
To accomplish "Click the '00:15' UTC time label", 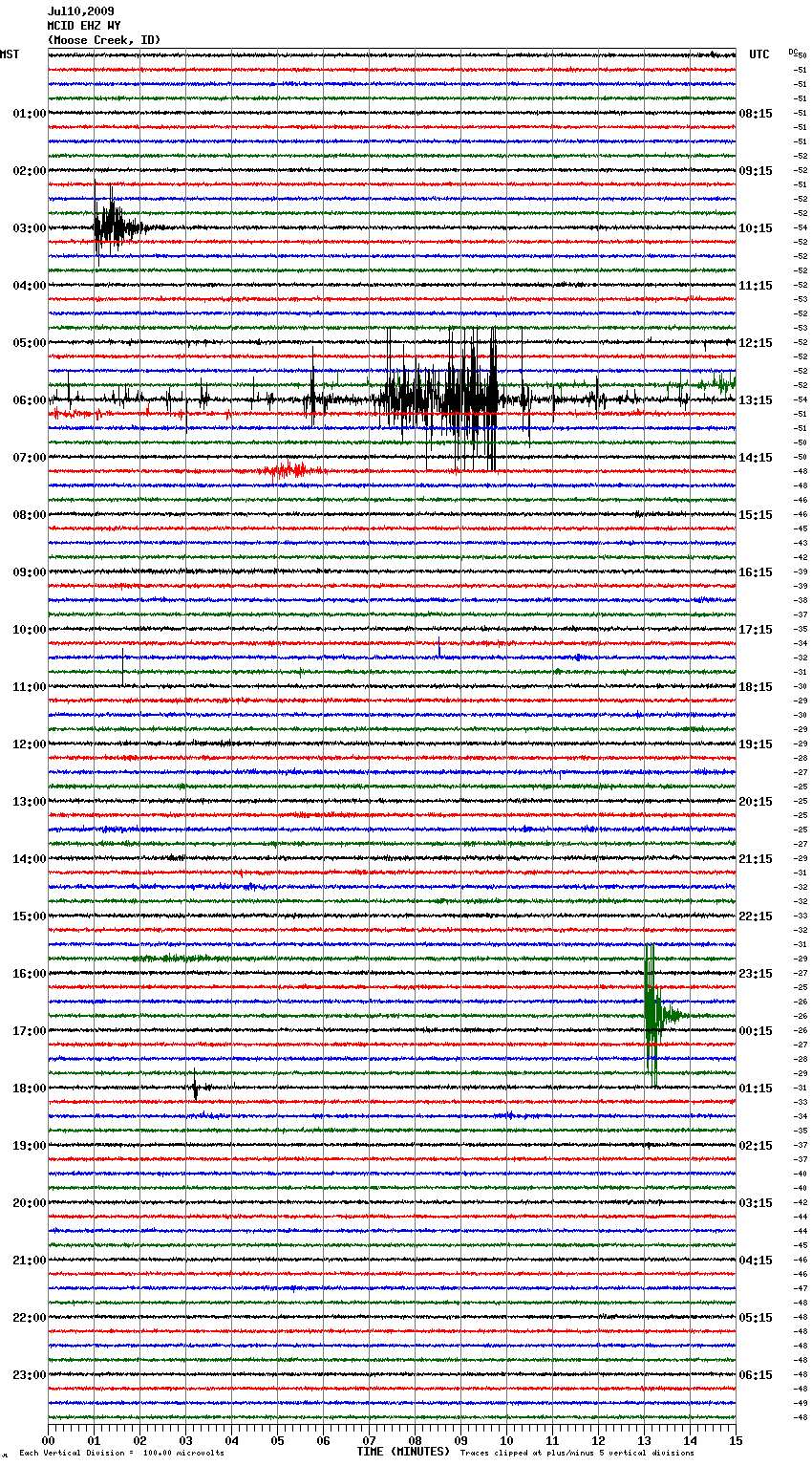I will click(x=756, y=1031).
